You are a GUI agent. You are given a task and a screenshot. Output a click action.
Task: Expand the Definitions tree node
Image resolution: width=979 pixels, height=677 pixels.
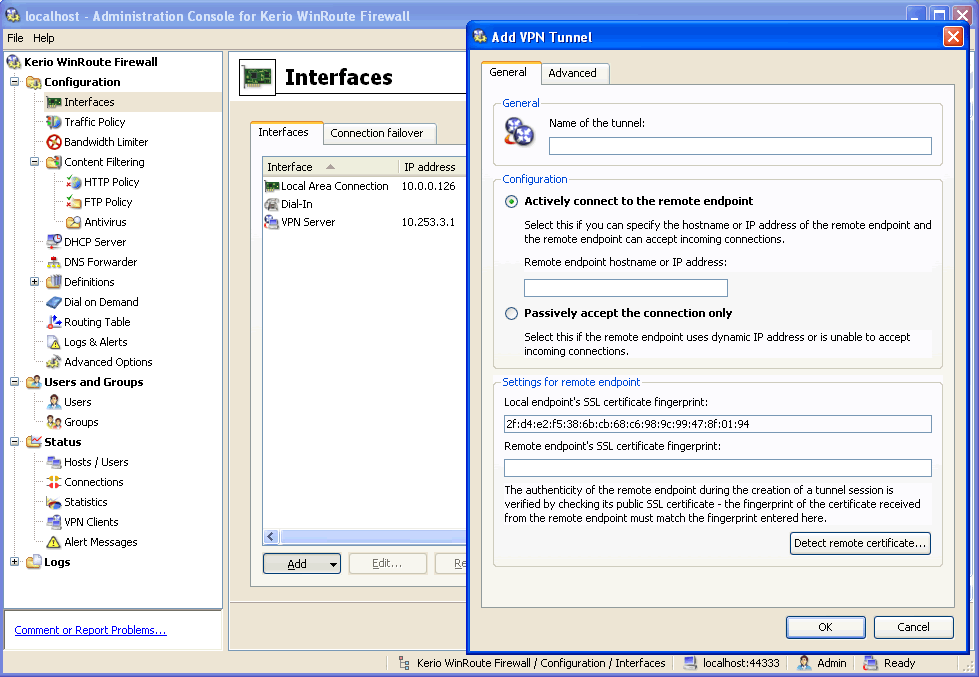pyautogui.click(x=34, y=282)
